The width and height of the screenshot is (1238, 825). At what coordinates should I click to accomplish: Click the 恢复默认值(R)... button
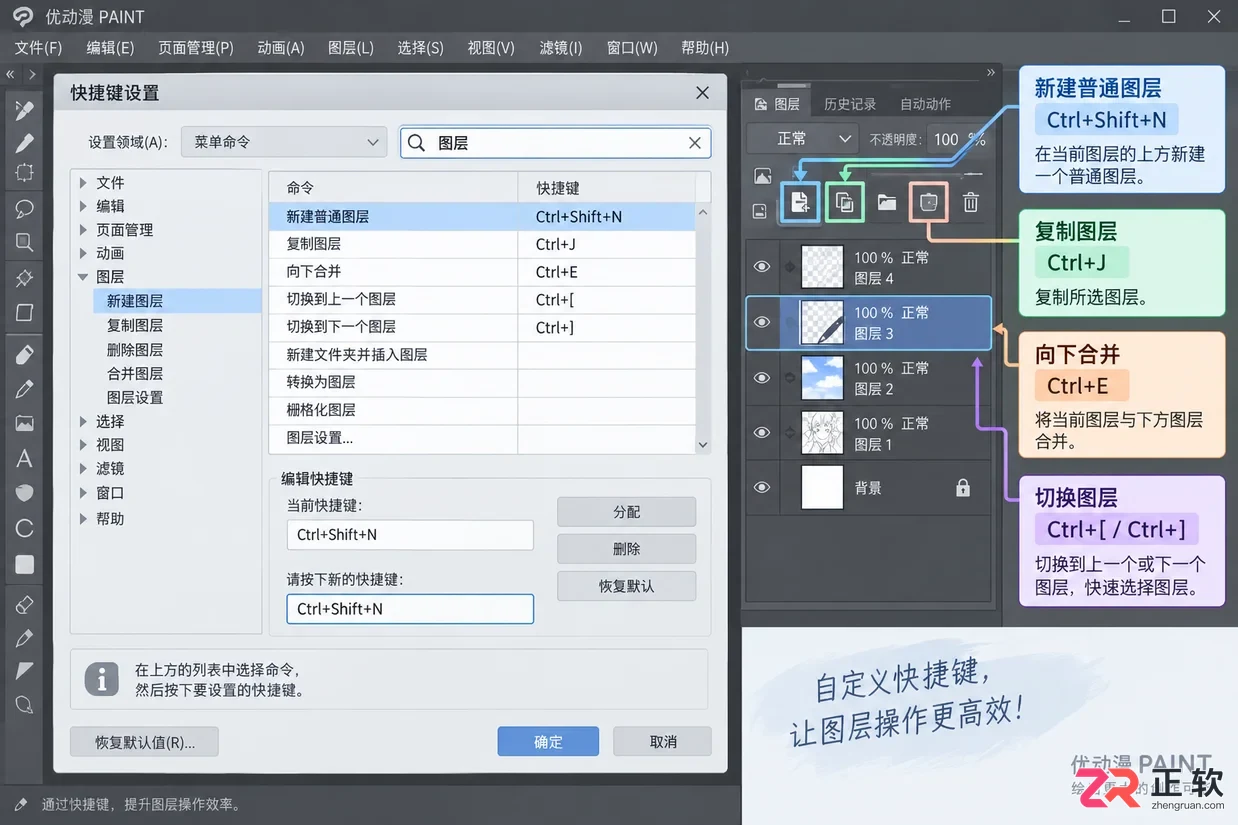click(144, 742)
